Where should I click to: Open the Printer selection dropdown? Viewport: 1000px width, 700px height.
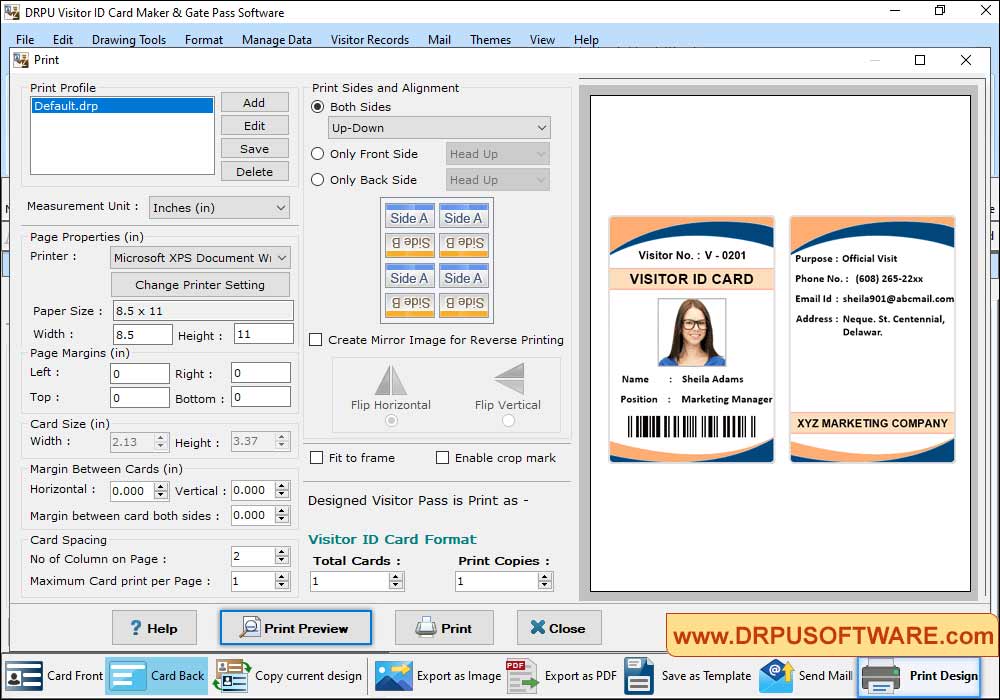[200, 258]
